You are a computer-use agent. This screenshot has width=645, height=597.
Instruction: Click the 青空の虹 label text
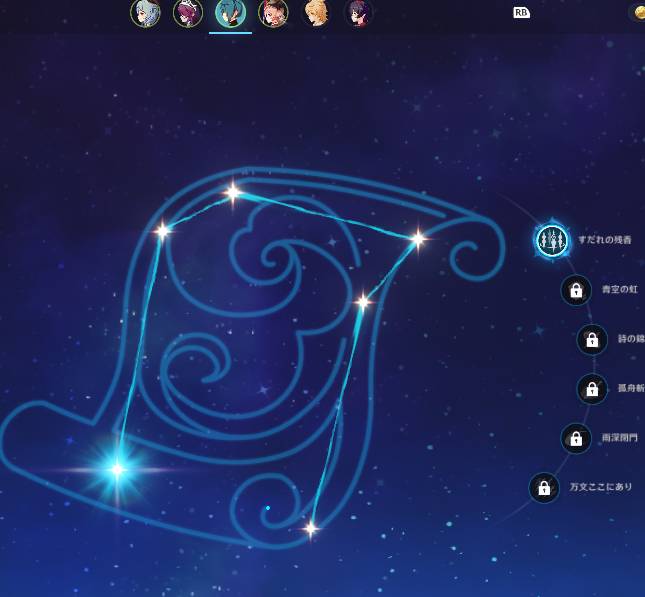coord(619,290)
